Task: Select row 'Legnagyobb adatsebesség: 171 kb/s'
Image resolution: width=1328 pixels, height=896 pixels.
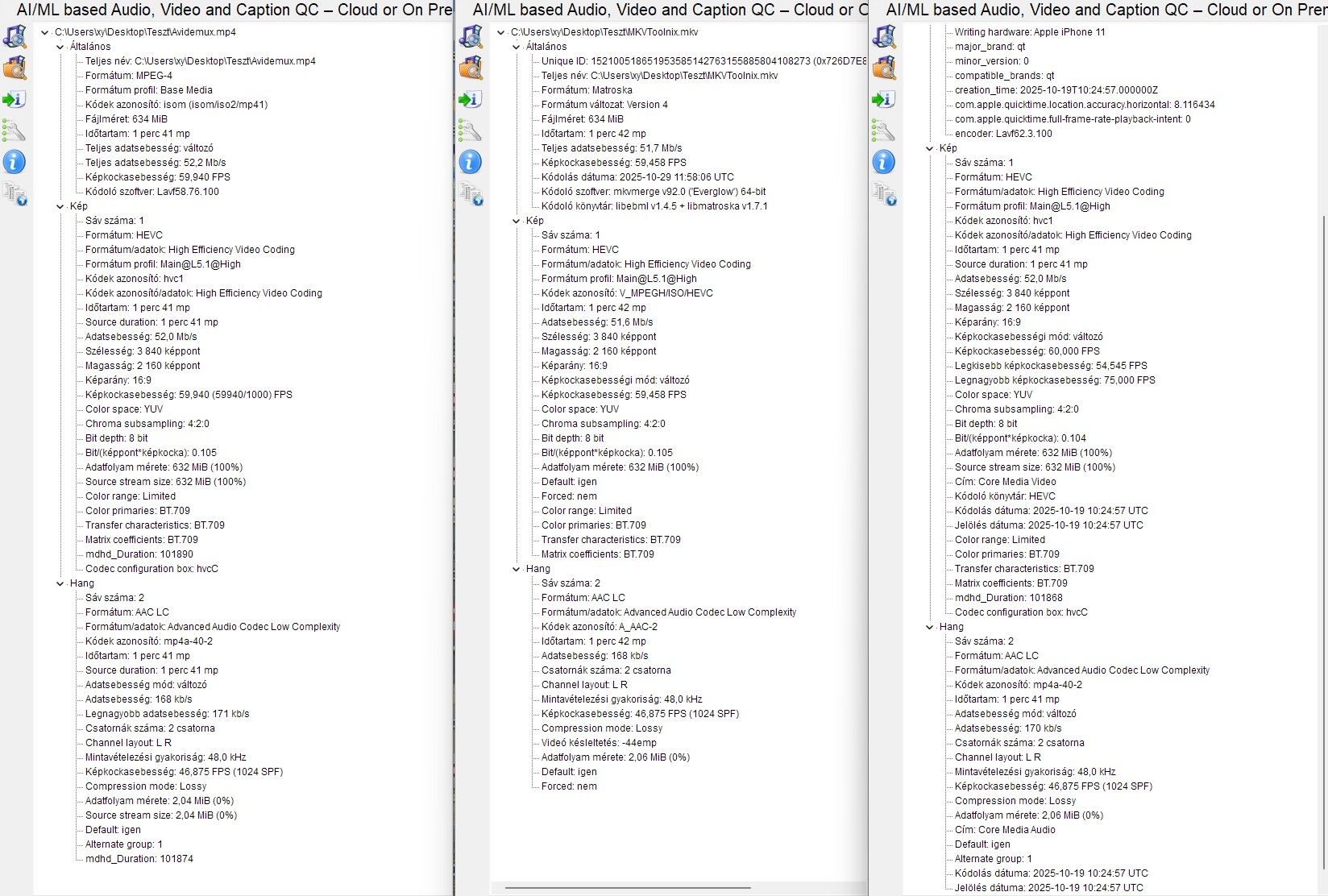Action: click(168, 714)
